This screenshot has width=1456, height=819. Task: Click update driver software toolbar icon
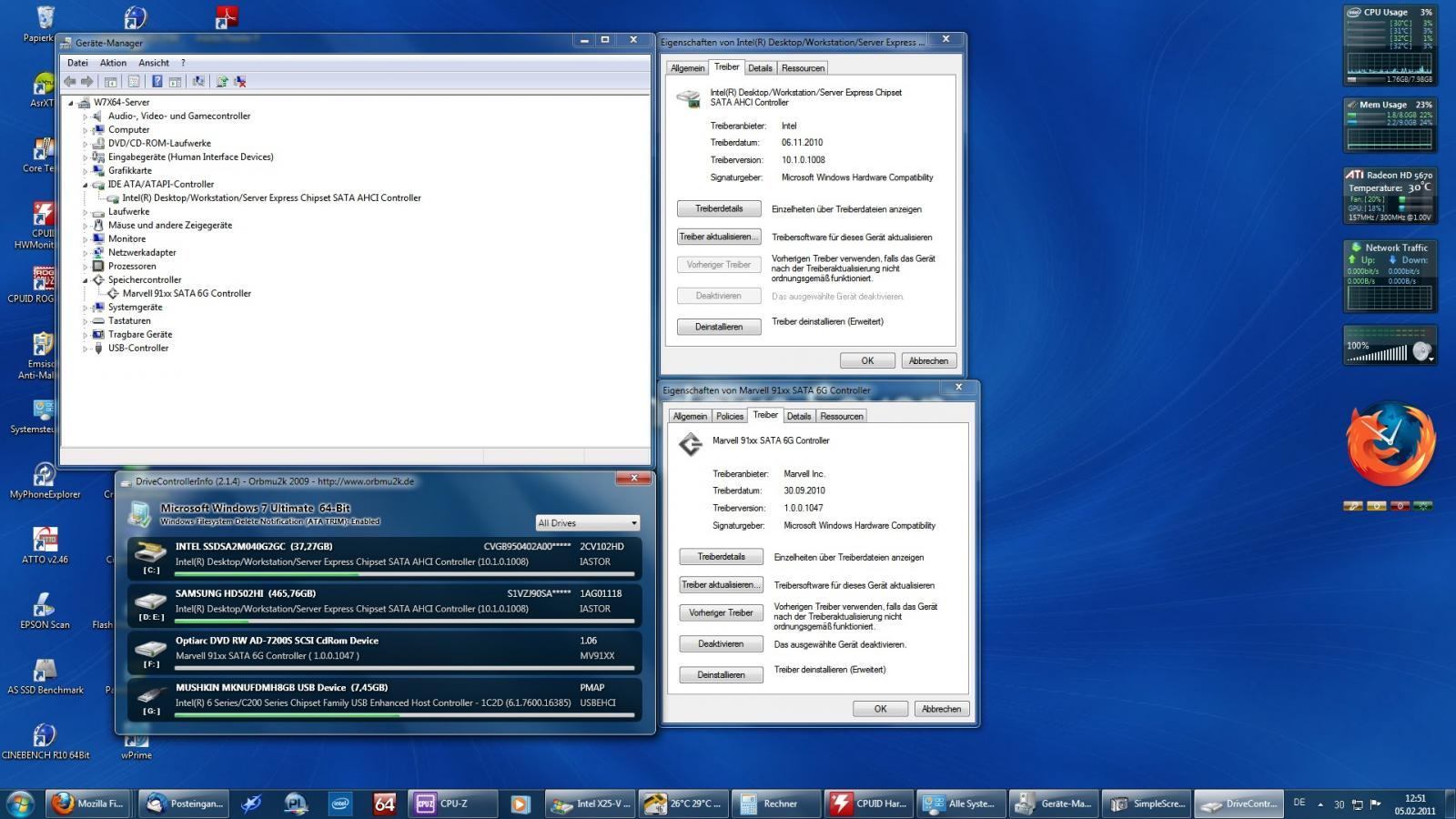click(221, 81)
